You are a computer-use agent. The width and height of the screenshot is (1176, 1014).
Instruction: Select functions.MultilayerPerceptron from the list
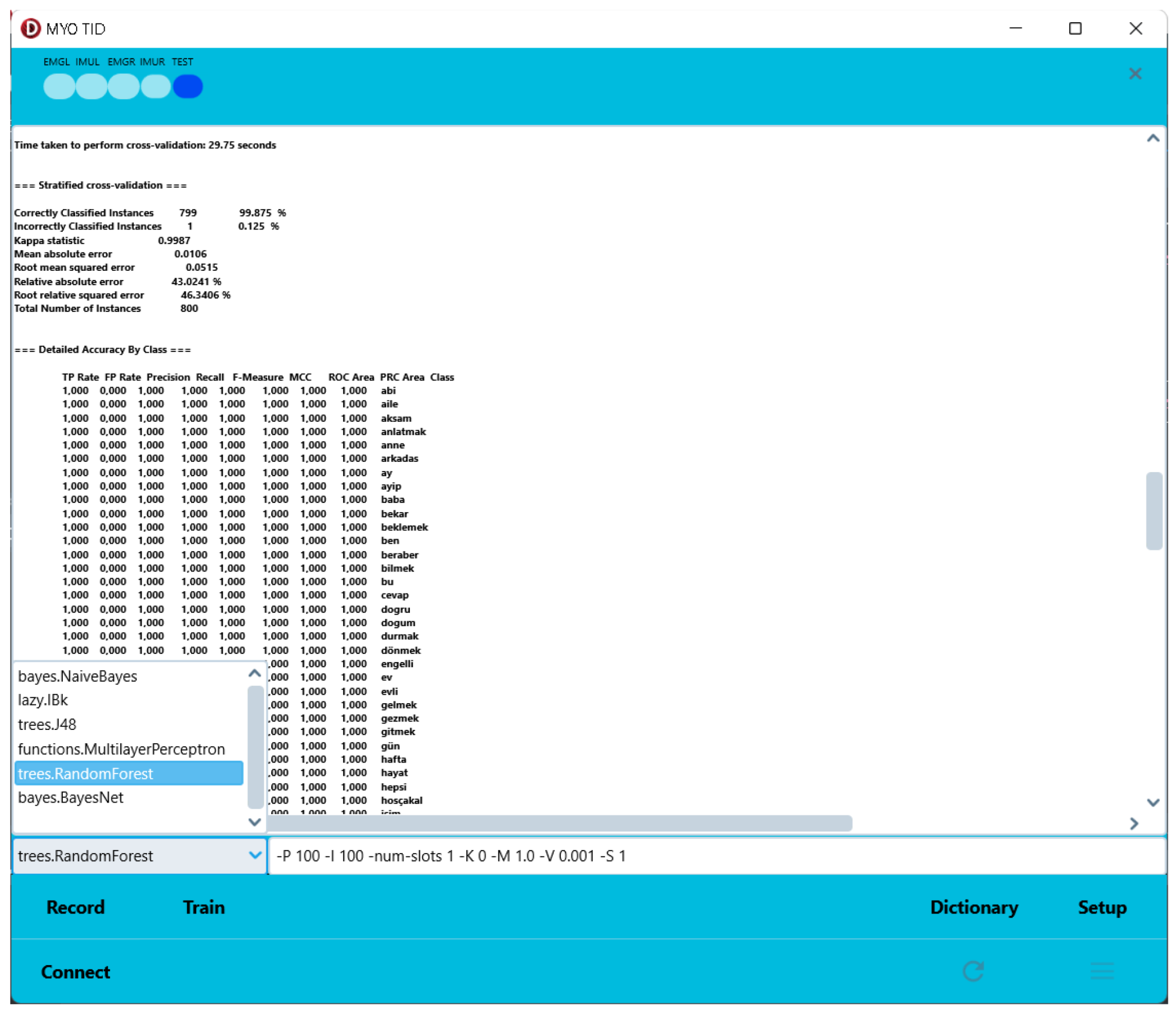pos(129,749)
